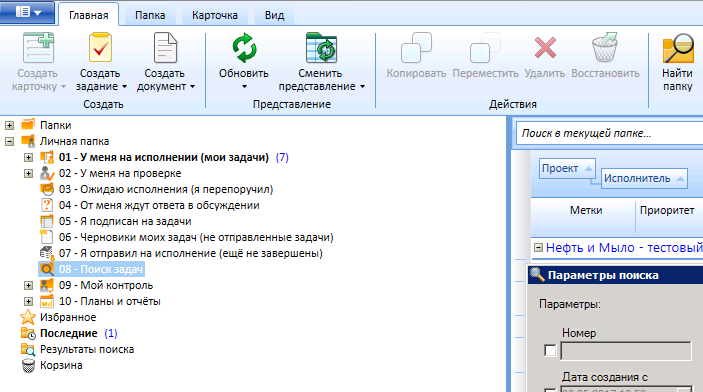Click the Поиск в текущей папке search field
The width and height of the screenshot is (703, 392).
coord(610,133)
